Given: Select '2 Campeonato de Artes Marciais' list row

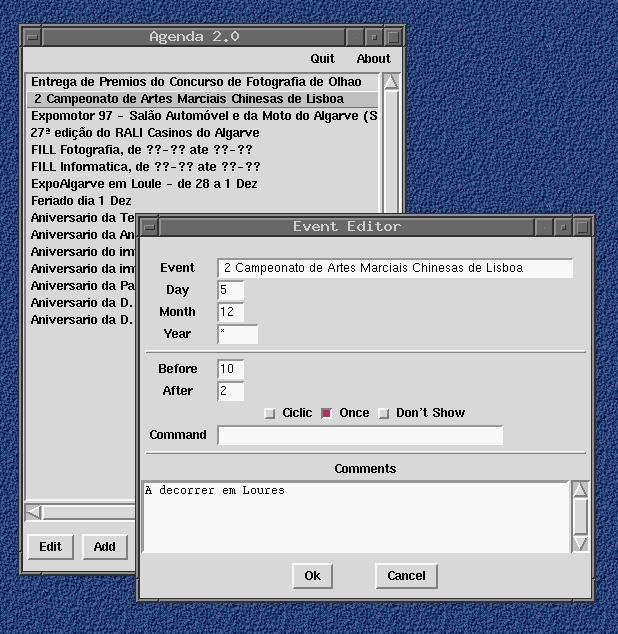Looking at the screenshot, I should pyautogui.click(x=203, y=99).
